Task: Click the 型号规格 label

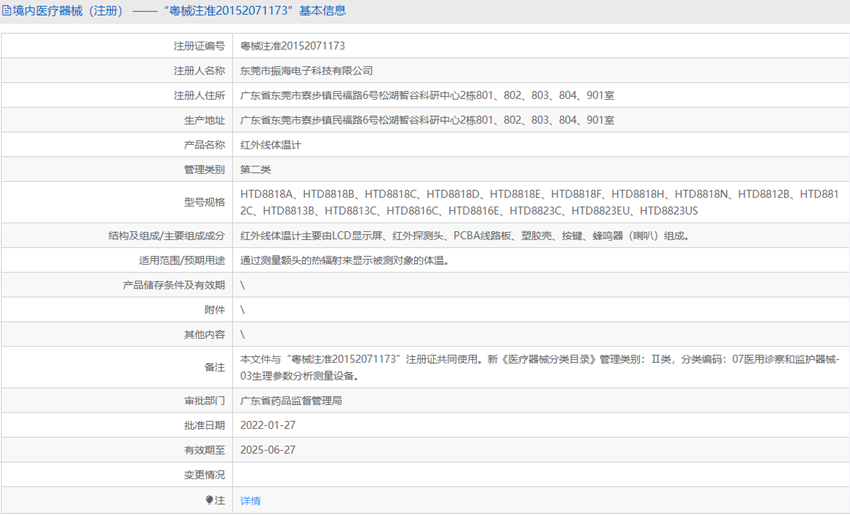Action: pos(204,202)
